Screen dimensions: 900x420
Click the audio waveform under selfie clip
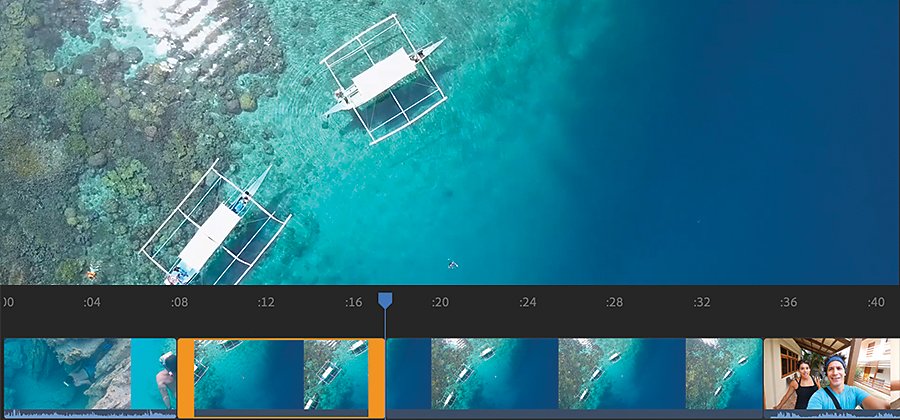point(832,414)
